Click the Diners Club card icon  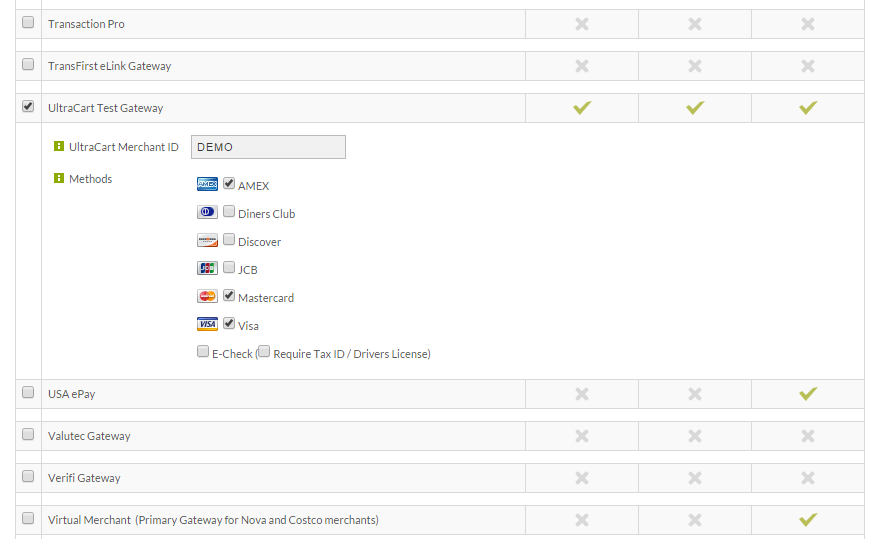(x=207, y=212)
